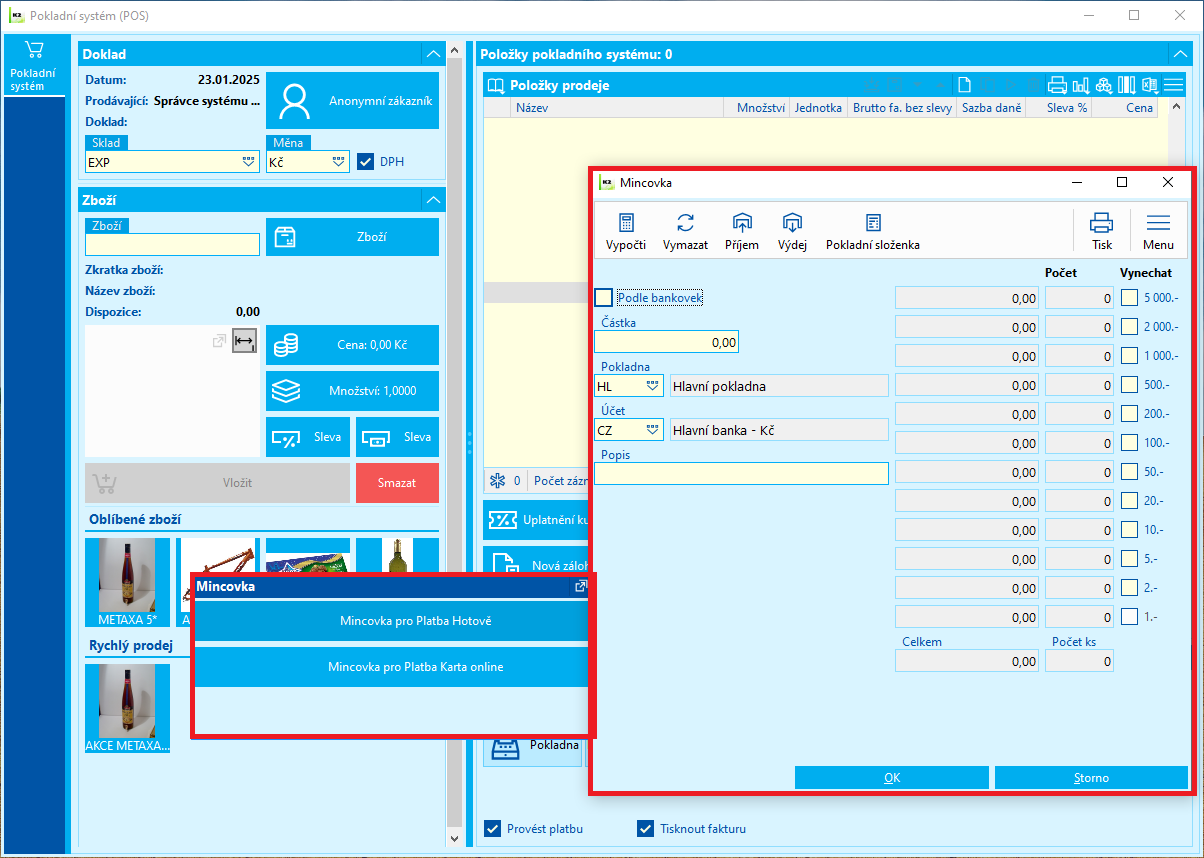
Task: Open the Pokladní systém cart icon in sidebar
Action: [x=34, y=51]
